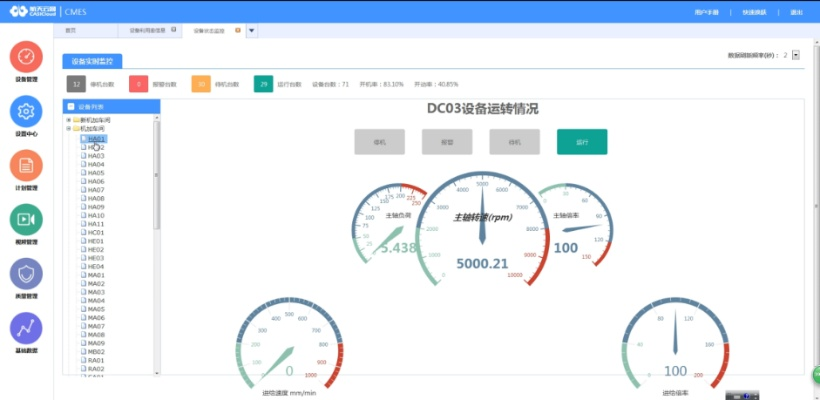Viewport: 820px width, 400px height.
Task: Click file icon beside HA03
Action: pos(83,156)
